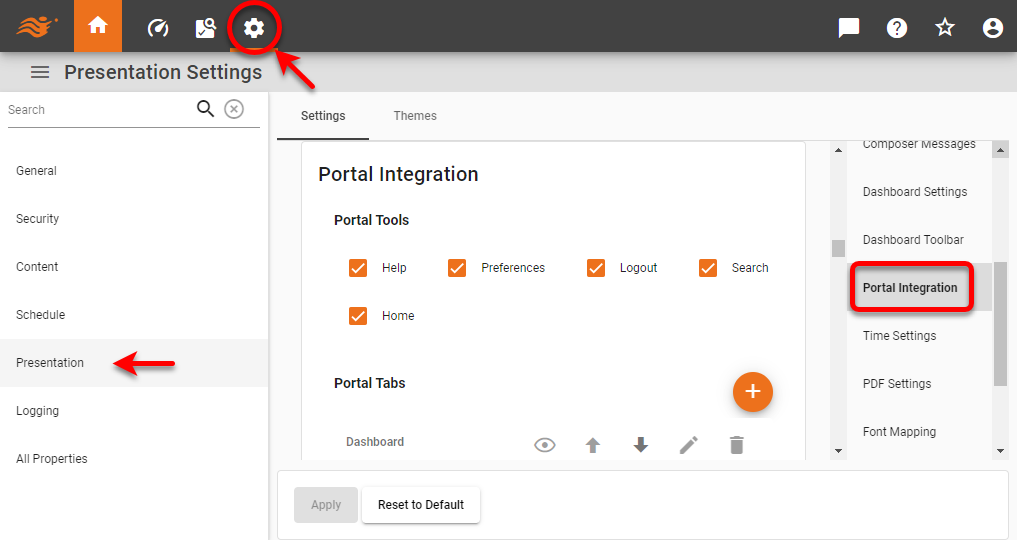Click the favorites star icon

tap(945, 28)
